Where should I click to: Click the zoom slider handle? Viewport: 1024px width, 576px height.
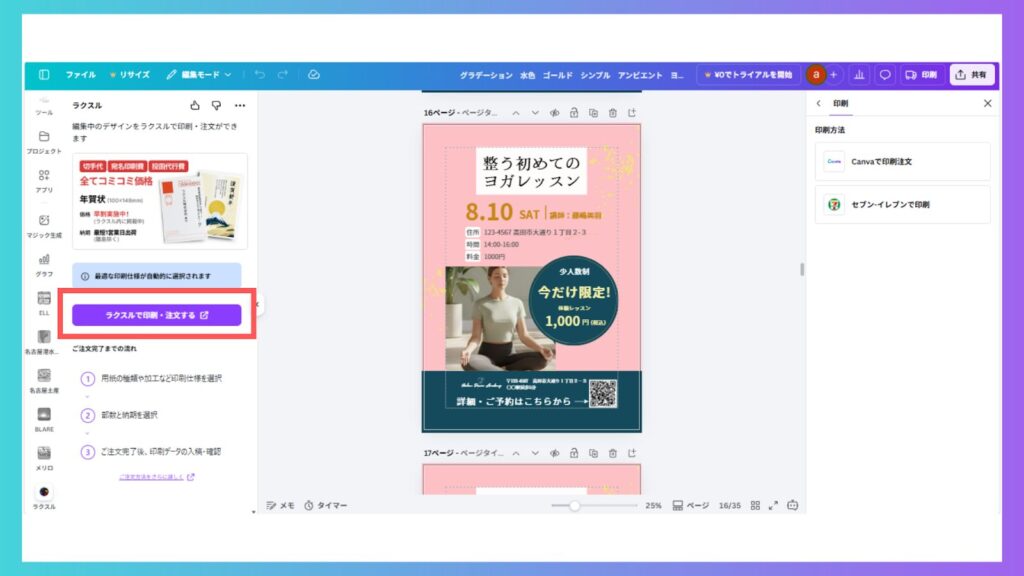coord(574,506)
